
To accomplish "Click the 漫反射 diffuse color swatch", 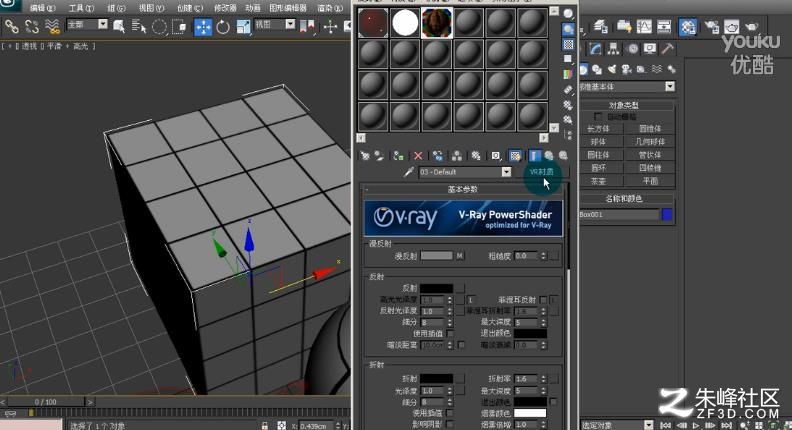I will point(436,256).
